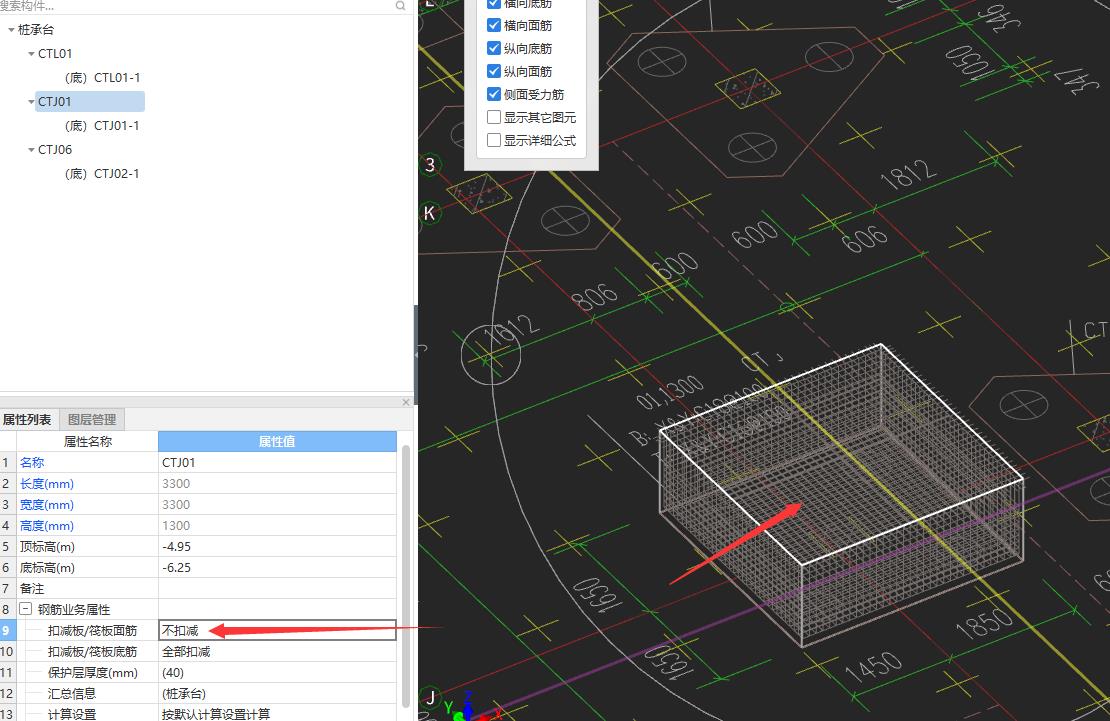
Task: Select (底) CTL01-1 tree item
Action: (102, 78)
